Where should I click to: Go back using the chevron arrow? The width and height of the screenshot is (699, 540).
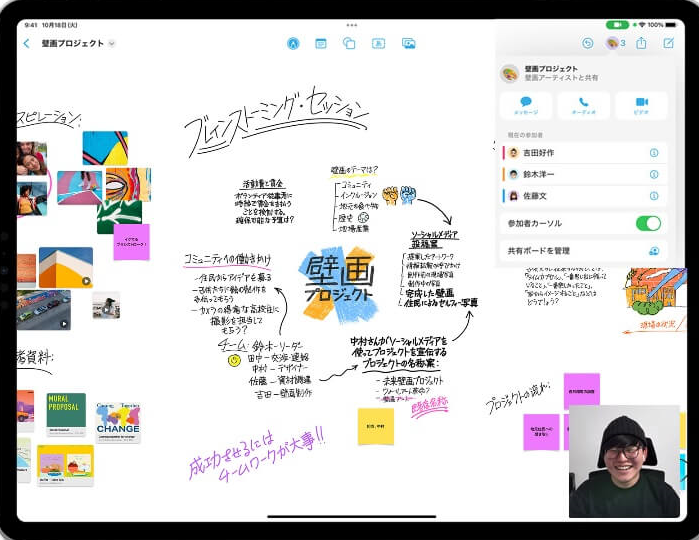tap(27, 43)
